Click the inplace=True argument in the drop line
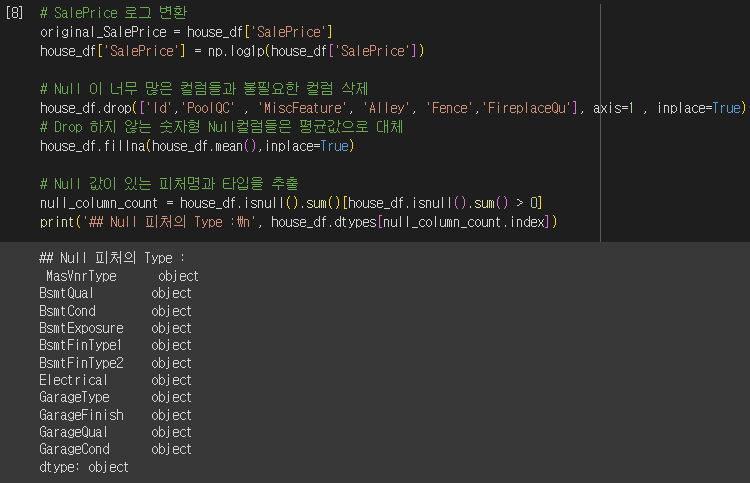This screenshot has width=750, height=483. point(699,108)
